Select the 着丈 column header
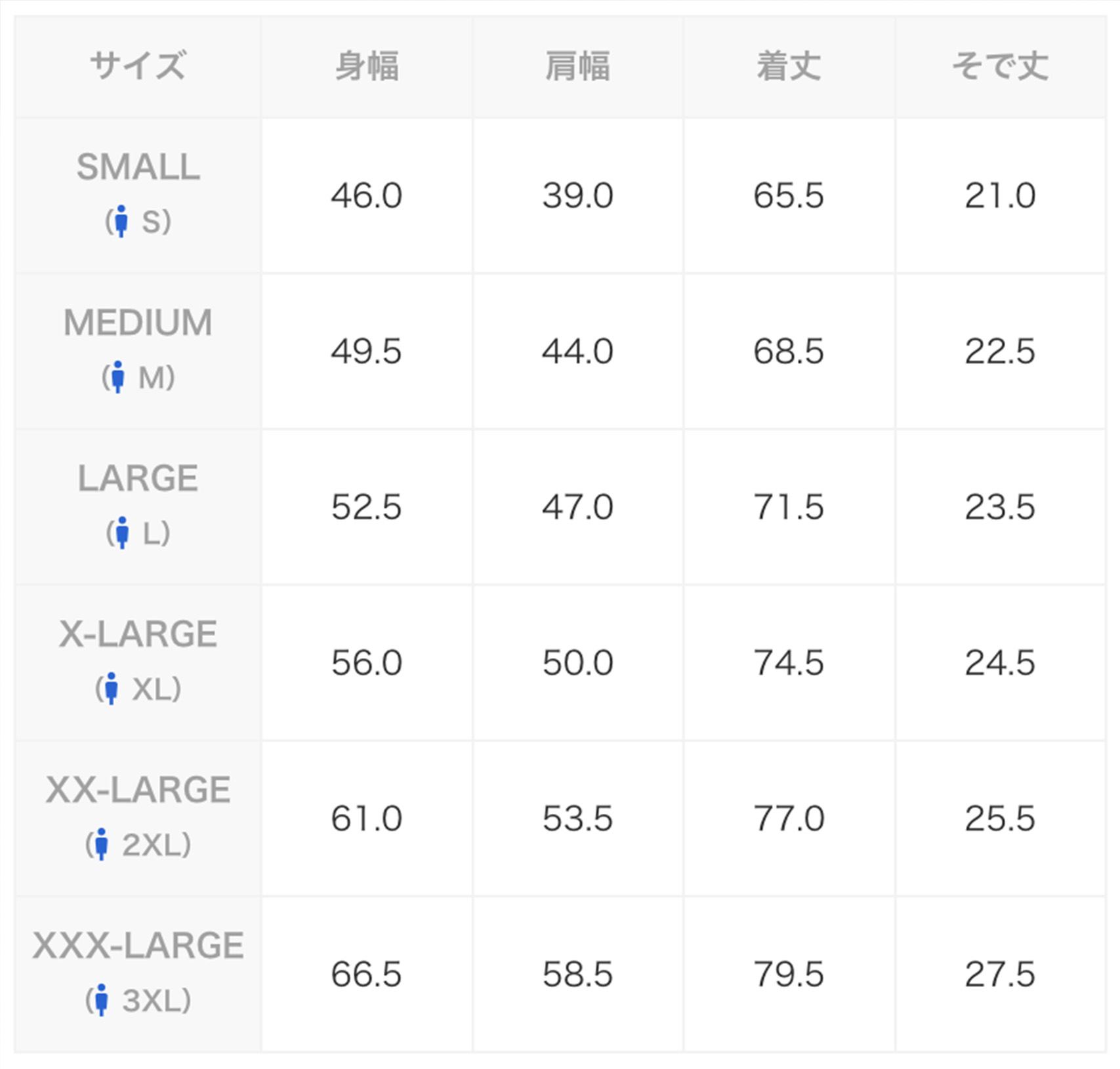The width and height of the screenshot is (1120, 1069). click(x=789, y=66)
